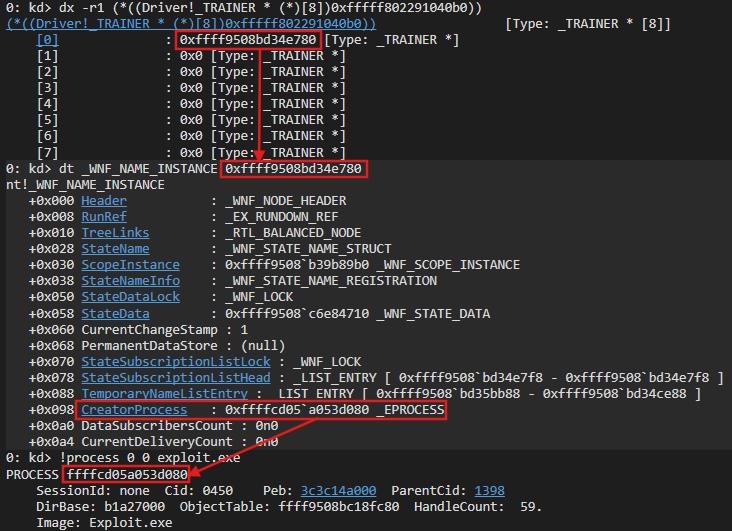This screenshot has height=531, width=732.
Task: Open the StateDataLock field link
Action: click(130, 297)
